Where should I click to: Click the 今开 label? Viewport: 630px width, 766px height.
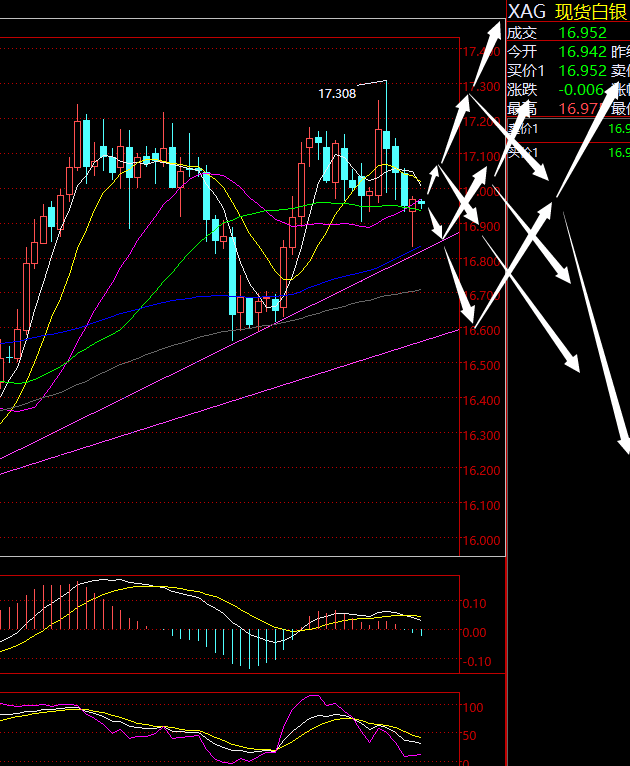522,52
